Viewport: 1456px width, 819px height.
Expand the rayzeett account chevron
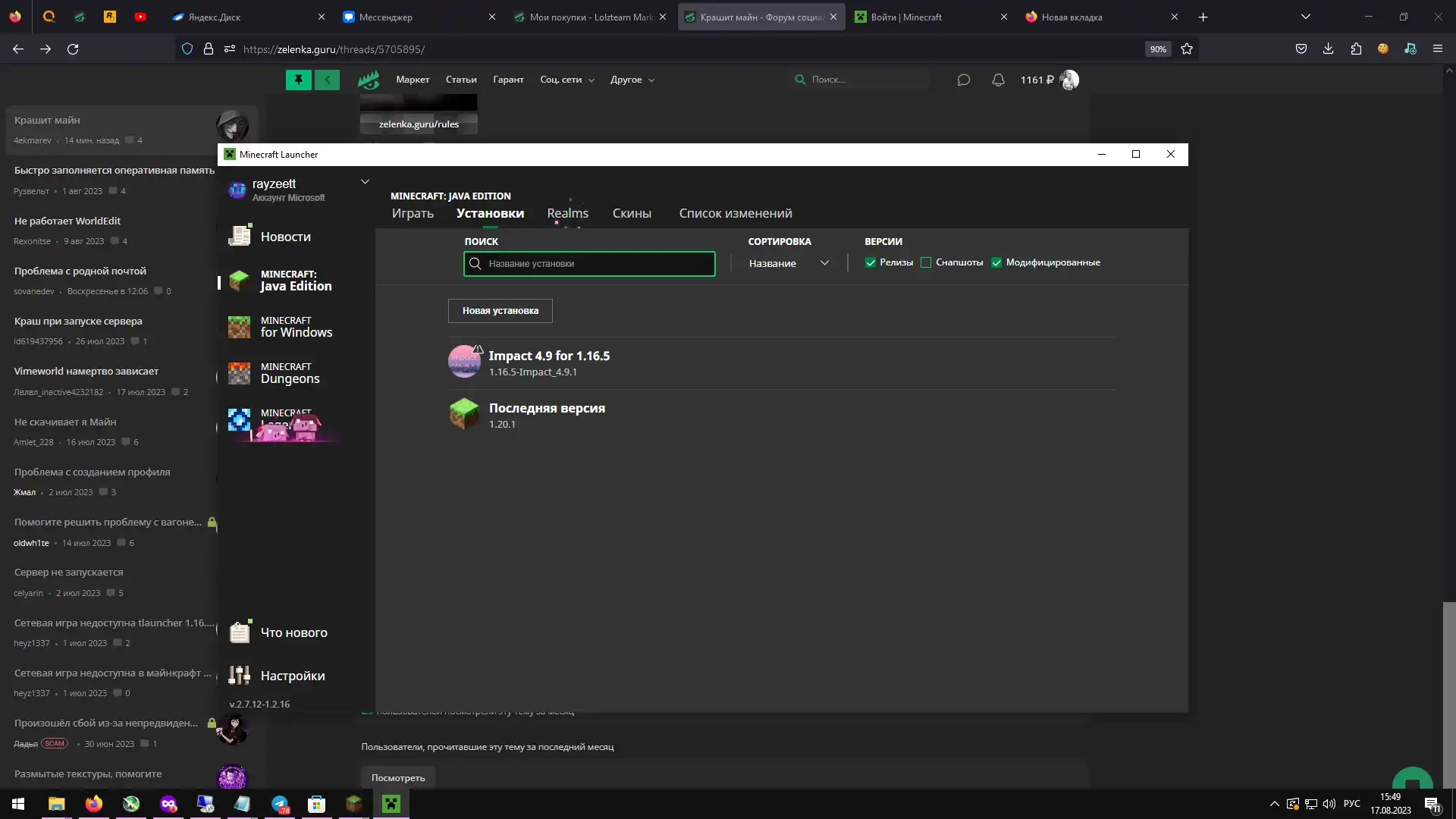[x=365, y=182]
